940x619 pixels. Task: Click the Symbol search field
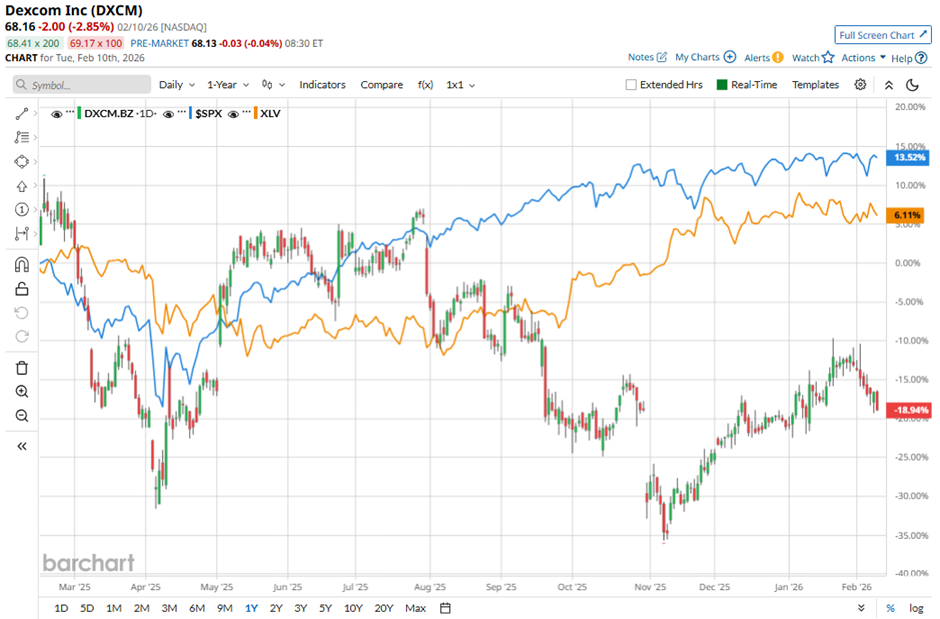(82, 85)
